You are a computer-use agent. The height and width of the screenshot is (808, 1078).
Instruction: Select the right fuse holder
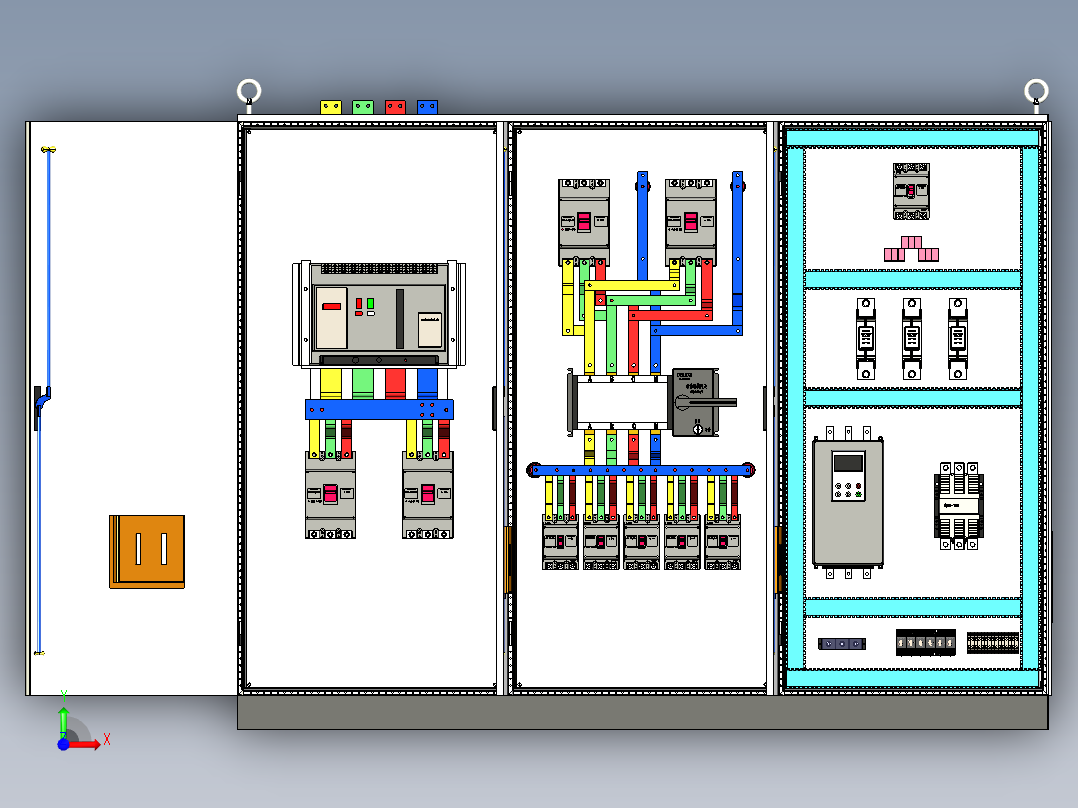pyautogui.click(x=957, y=338)
